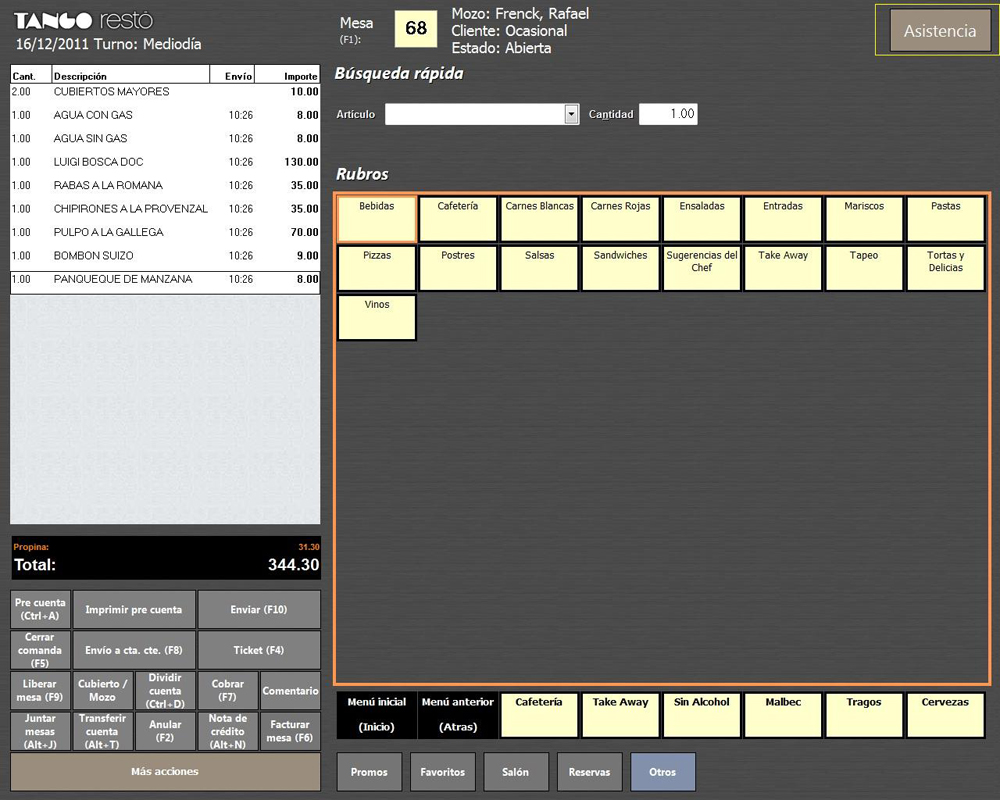Click Envío a cta. cte. (F8)
This screenshot has height=800, width=1000.
134,649
